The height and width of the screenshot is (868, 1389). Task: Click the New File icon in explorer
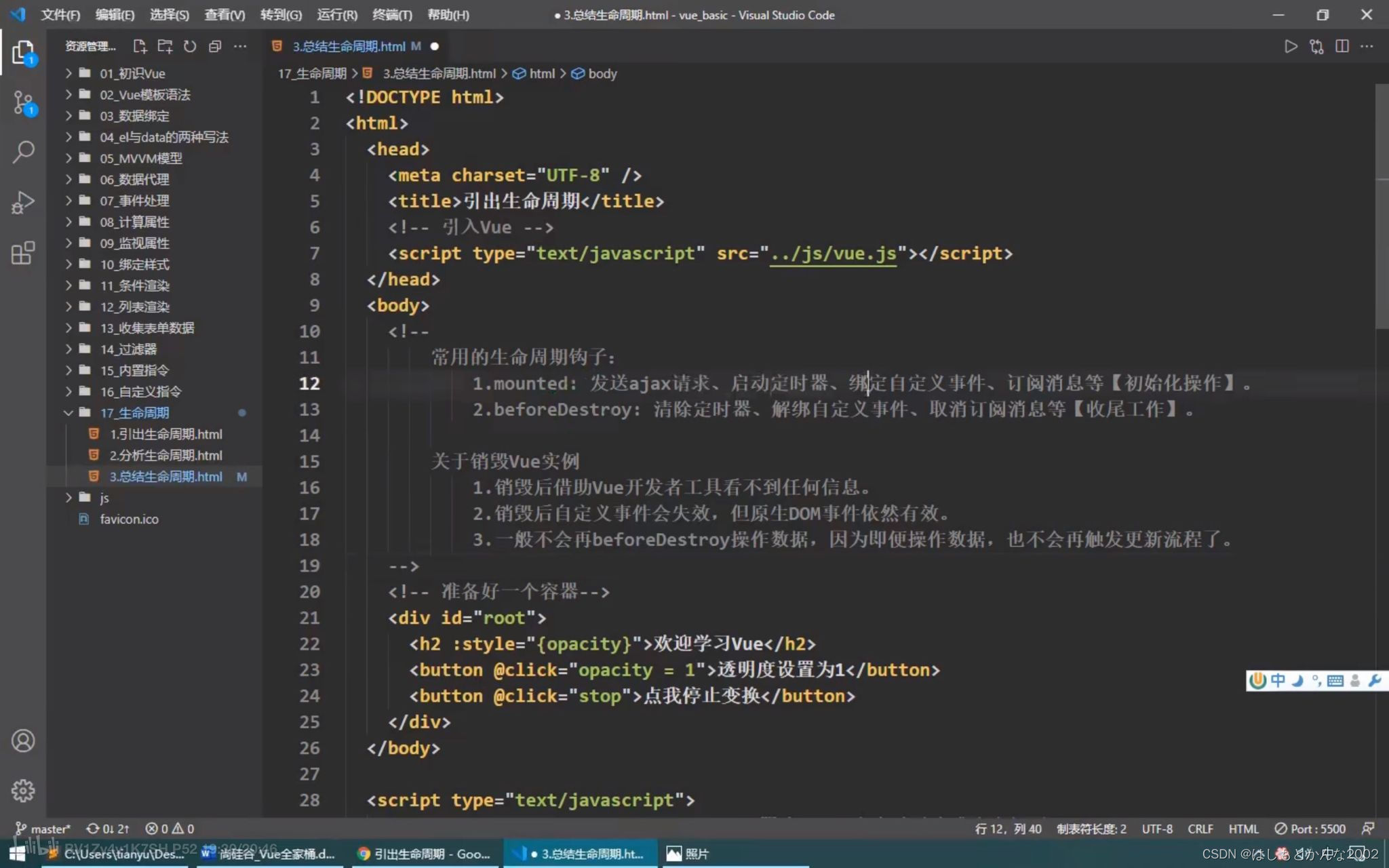pyautogui.click(x=140, y=46)
